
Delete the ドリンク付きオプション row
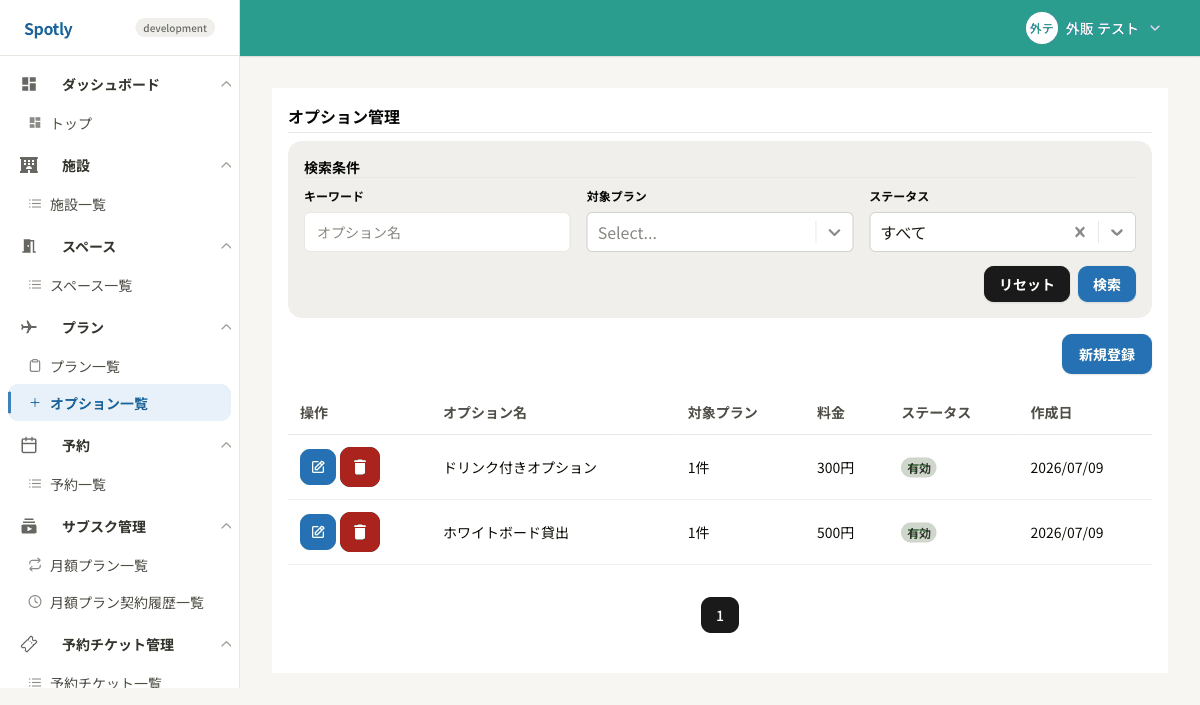point(360,467)
